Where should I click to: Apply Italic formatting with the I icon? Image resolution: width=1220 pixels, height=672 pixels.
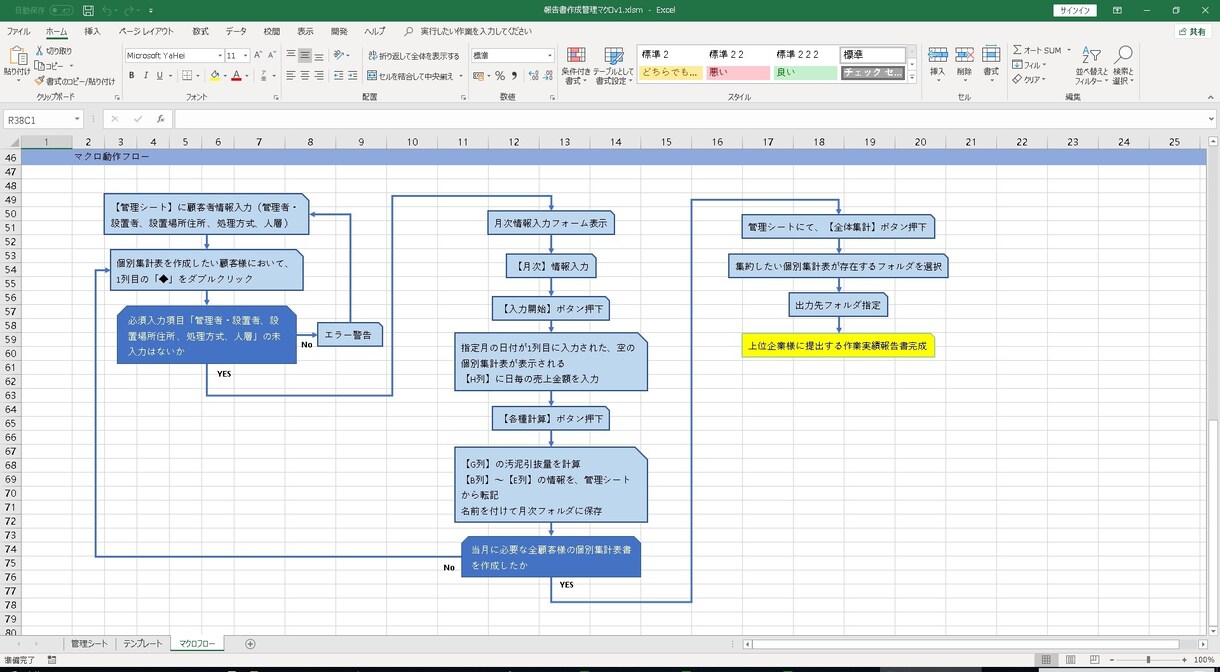(145, 75)
